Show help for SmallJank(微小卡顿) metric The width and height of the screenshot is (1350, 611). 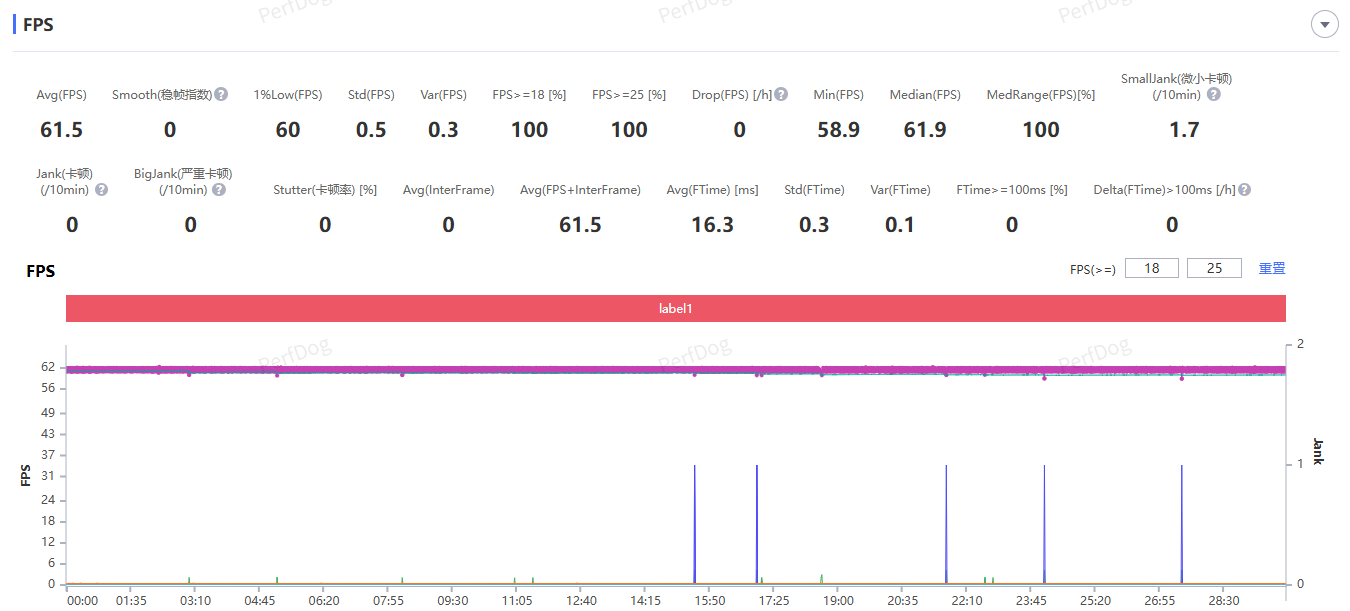click(x=1213, y=95)
